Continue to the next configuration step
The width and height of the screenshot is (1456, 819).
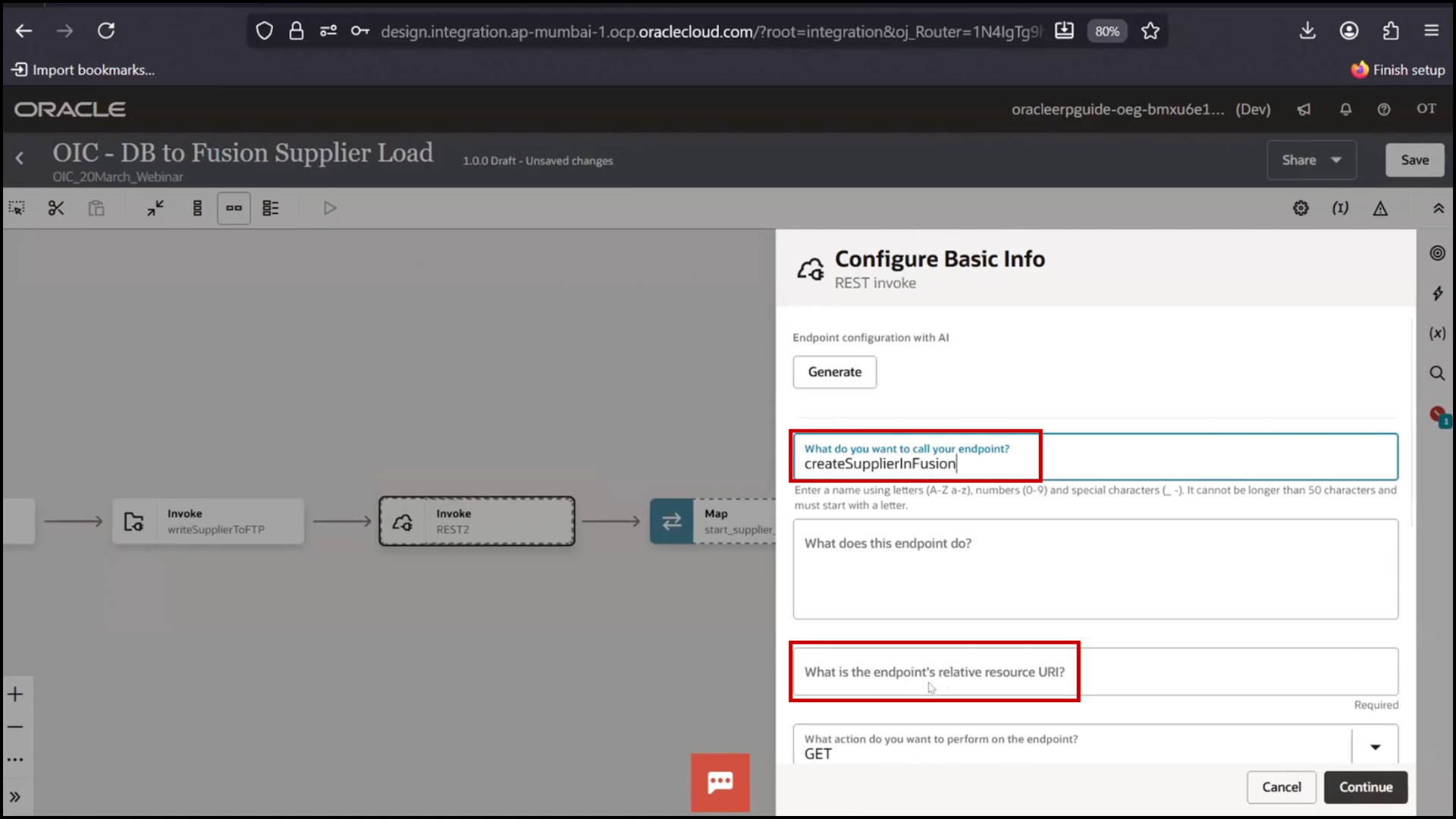(x=1365, y=787)
